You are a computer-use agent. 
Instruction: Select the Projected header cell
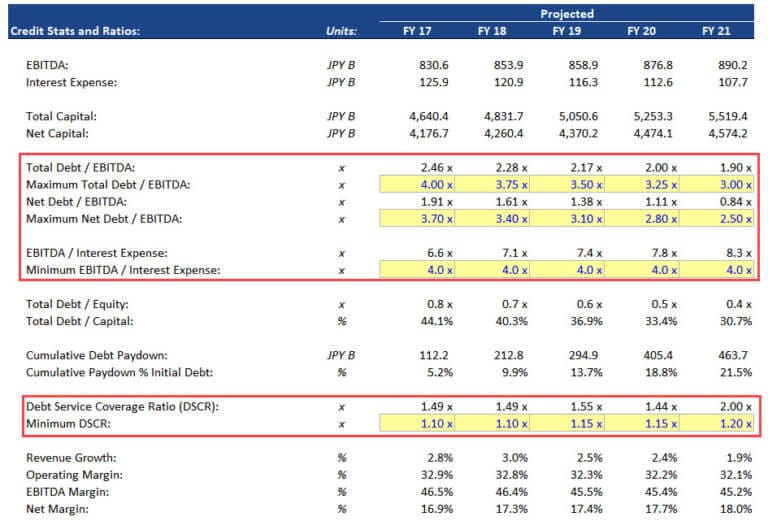coord(566,14)
